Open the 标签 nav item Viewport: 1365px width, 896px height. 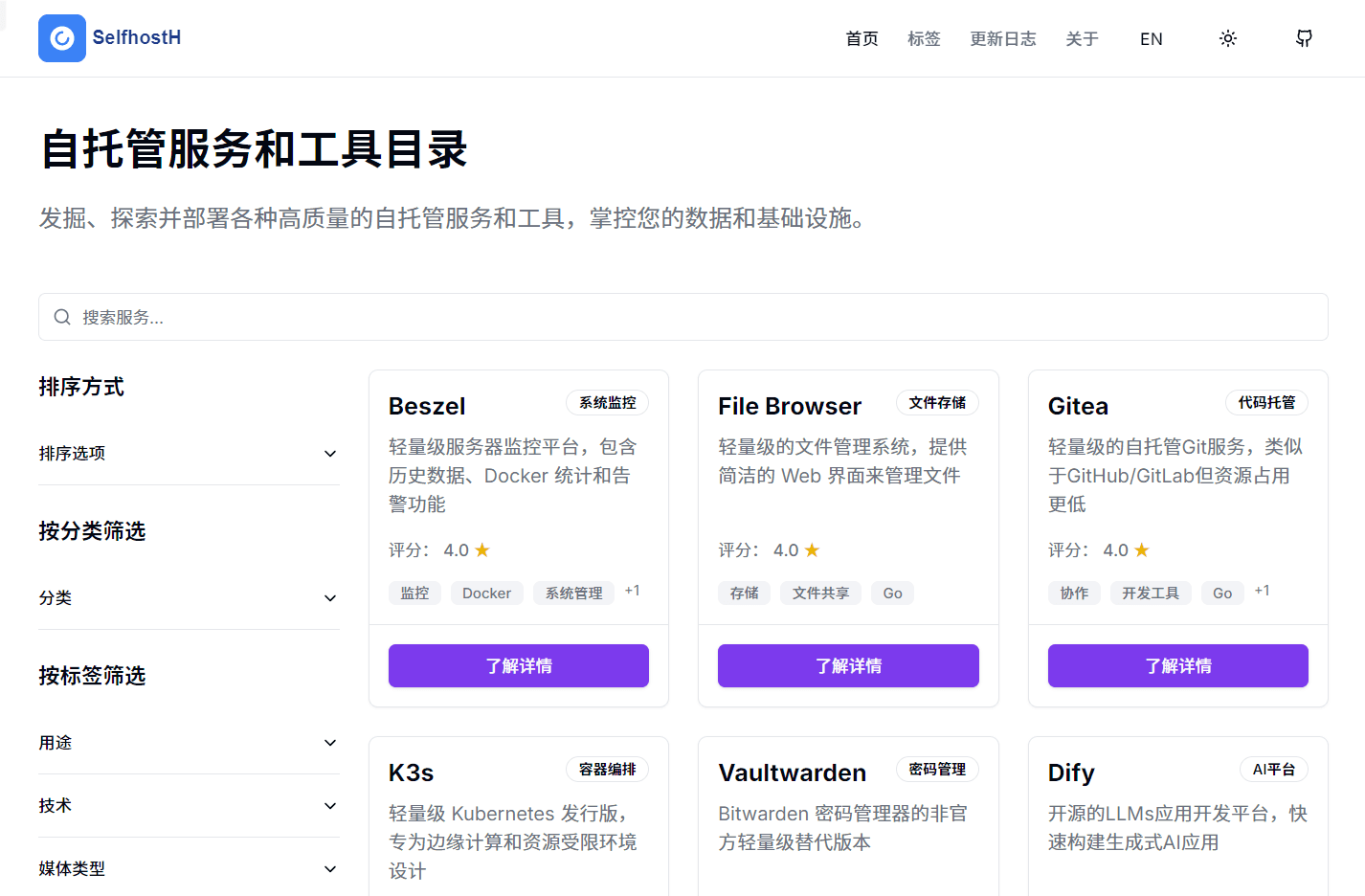click(924, 38)
